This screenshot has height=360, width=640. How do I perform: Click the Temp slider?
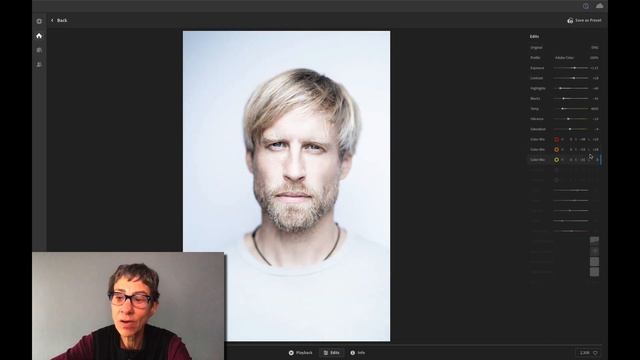coord(571,109)
